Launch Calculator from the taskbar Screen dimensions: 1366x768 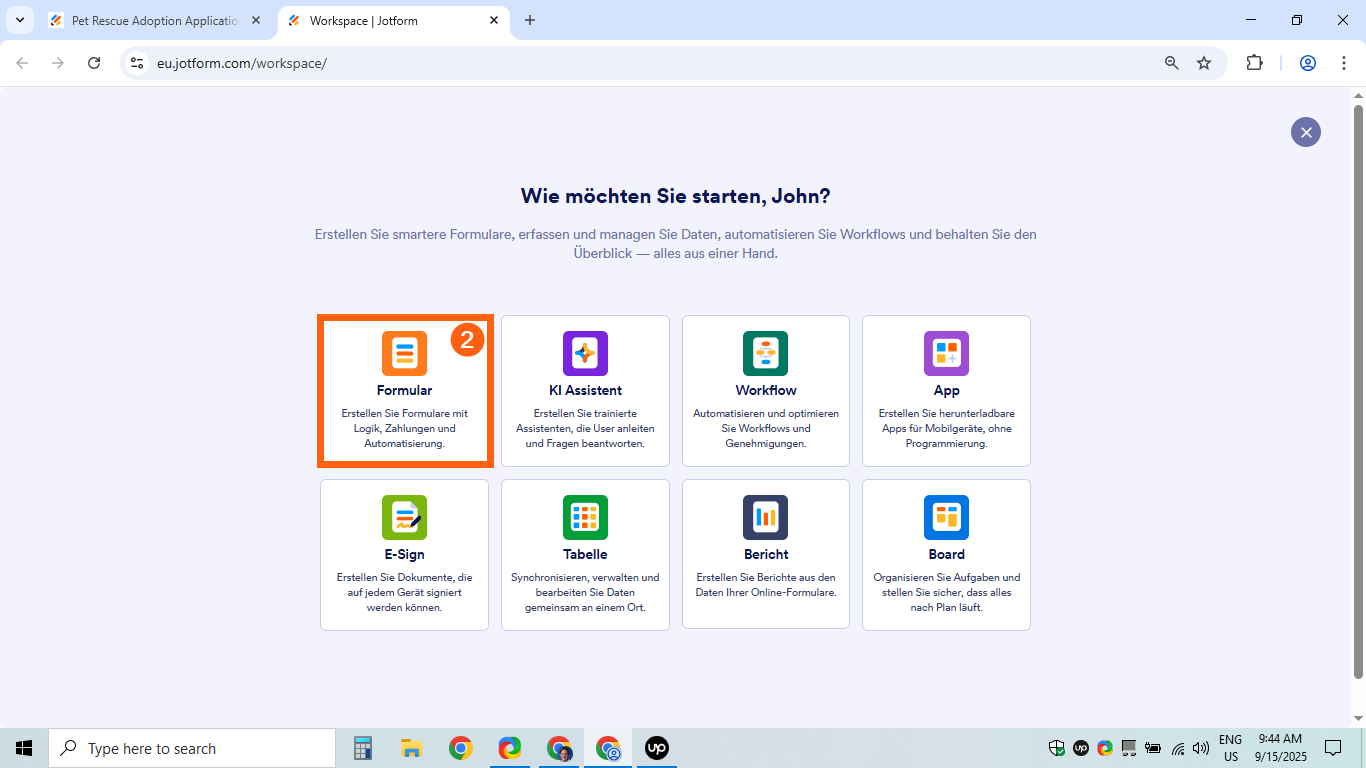(x=363, y=748)
